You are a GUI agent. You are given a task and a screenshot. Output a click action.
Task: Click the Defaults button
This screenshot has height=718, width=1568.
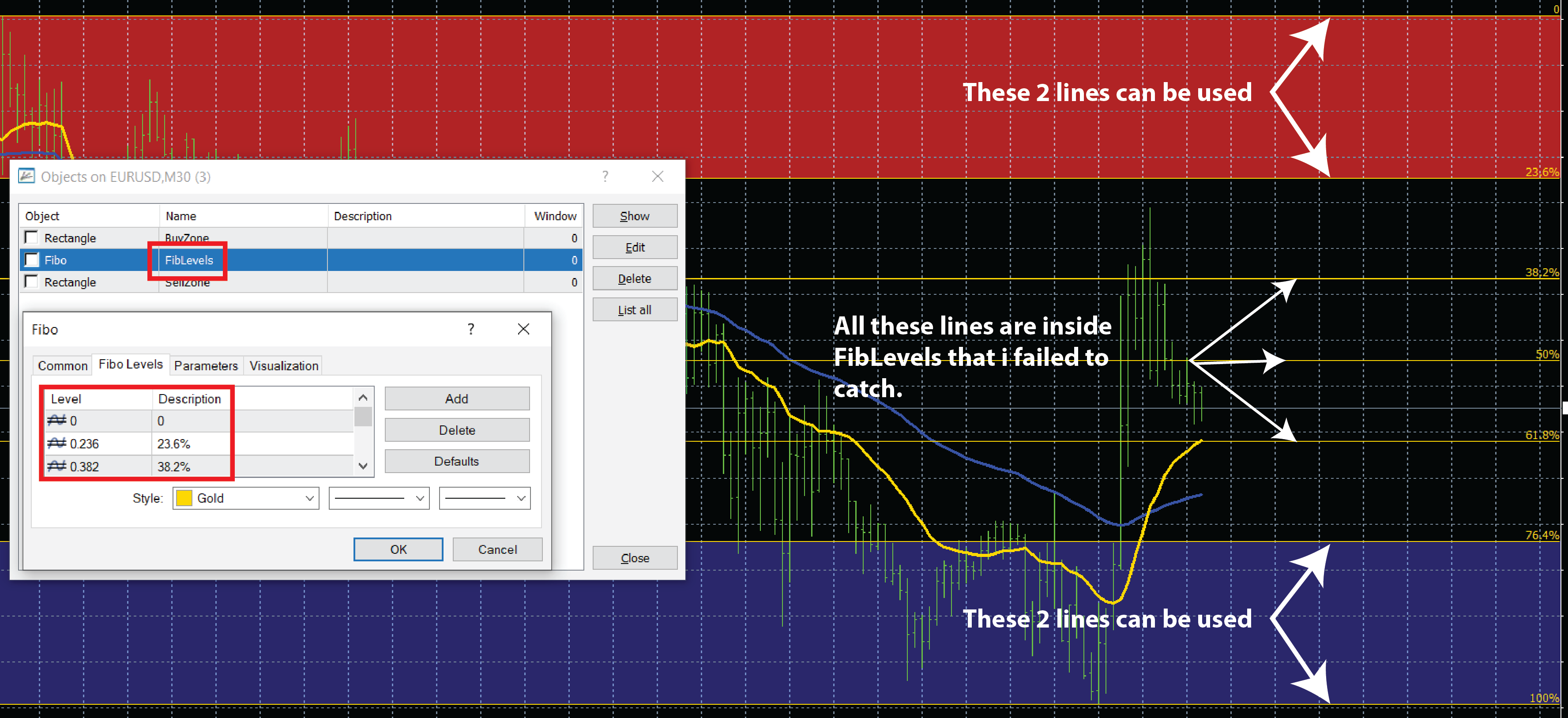tap(456, 461)
